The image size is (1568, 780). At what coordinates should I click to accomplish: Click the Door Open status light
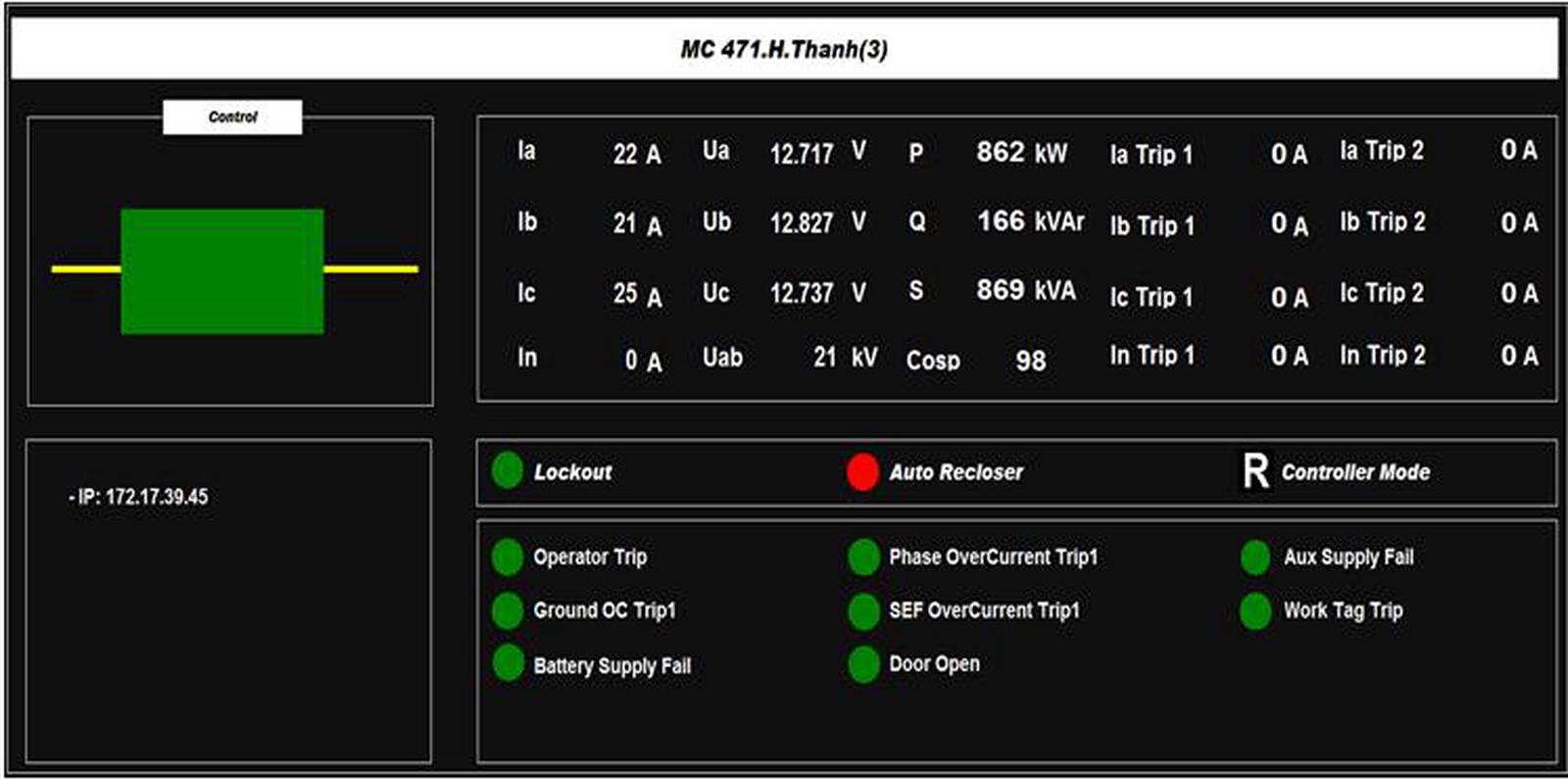point(863,664)
